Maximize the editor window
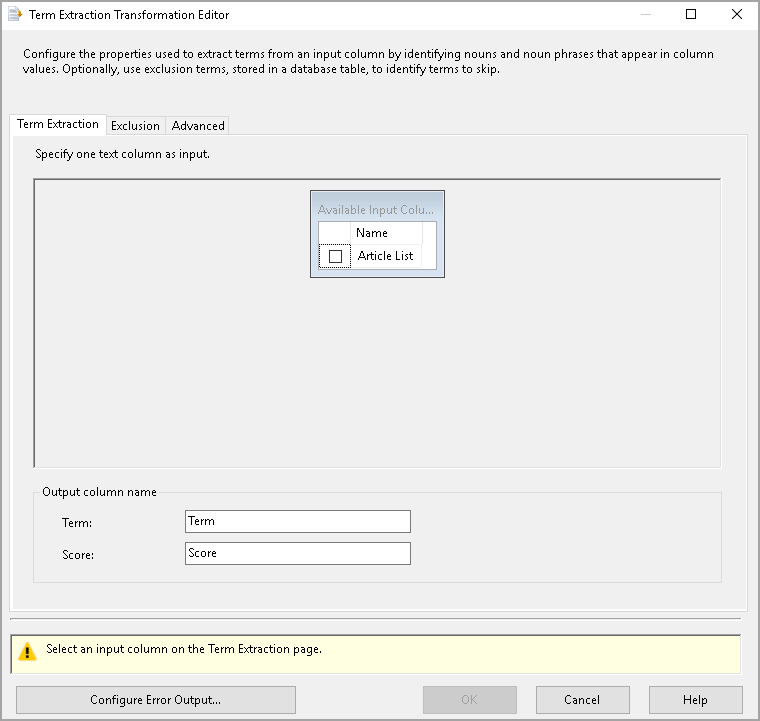760x721 pixels. coord(691,15)
